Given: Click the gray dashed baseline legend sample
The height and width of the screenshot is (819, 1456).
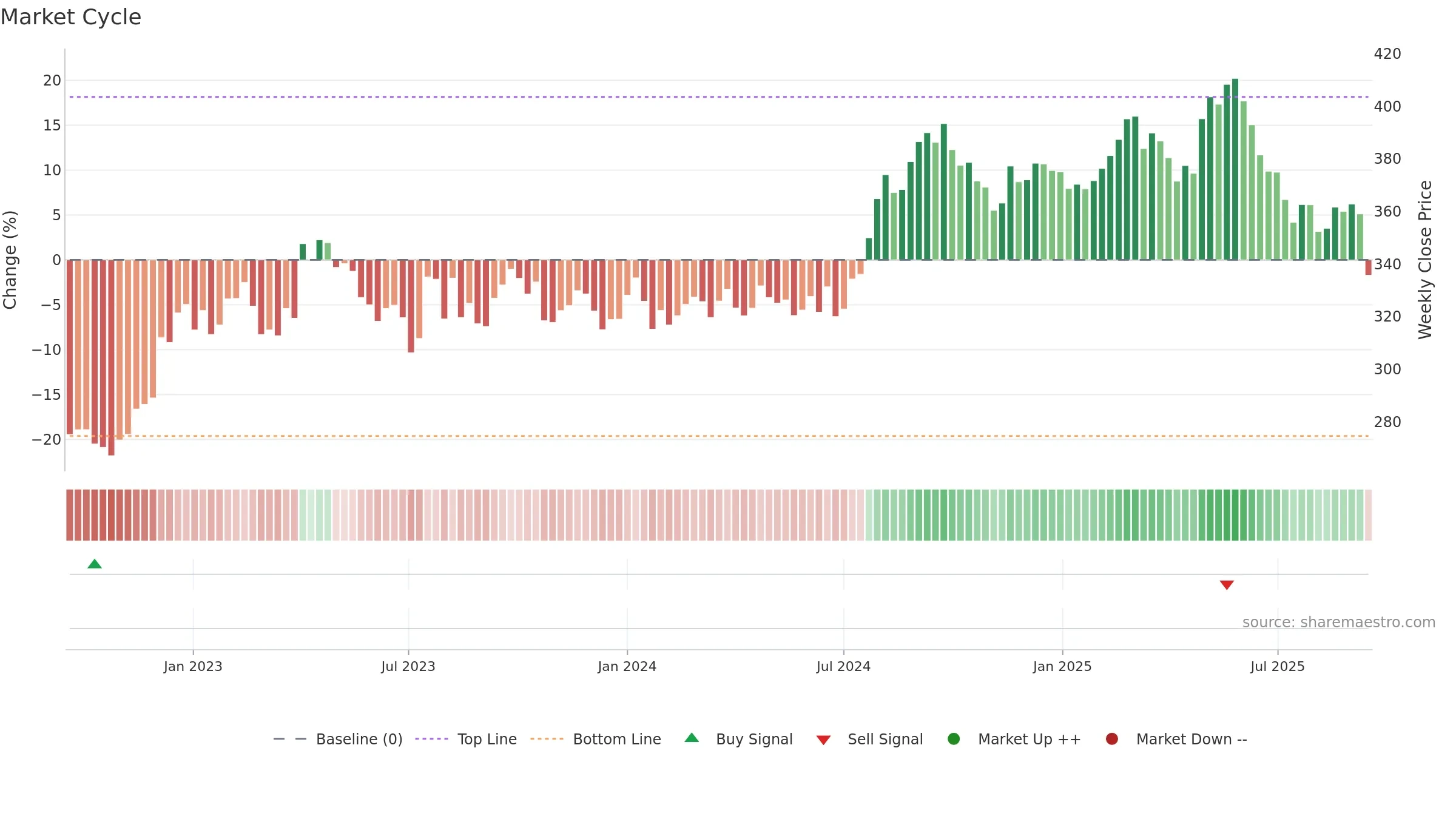Looking at the screenshot, I should [x=290, y=739].
